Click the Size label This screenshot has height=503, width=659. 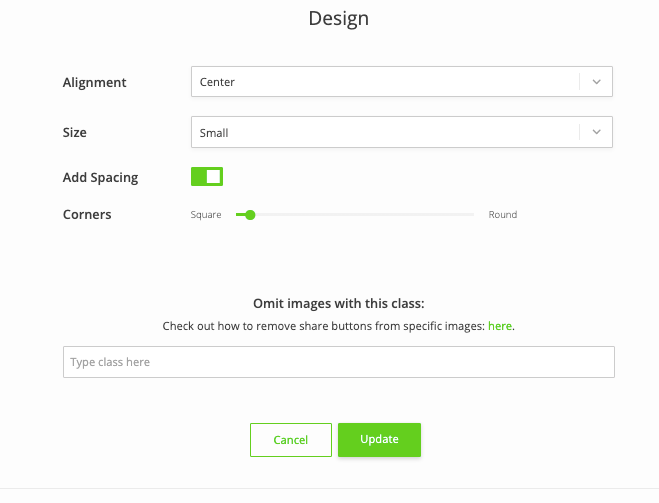(75, 132)
